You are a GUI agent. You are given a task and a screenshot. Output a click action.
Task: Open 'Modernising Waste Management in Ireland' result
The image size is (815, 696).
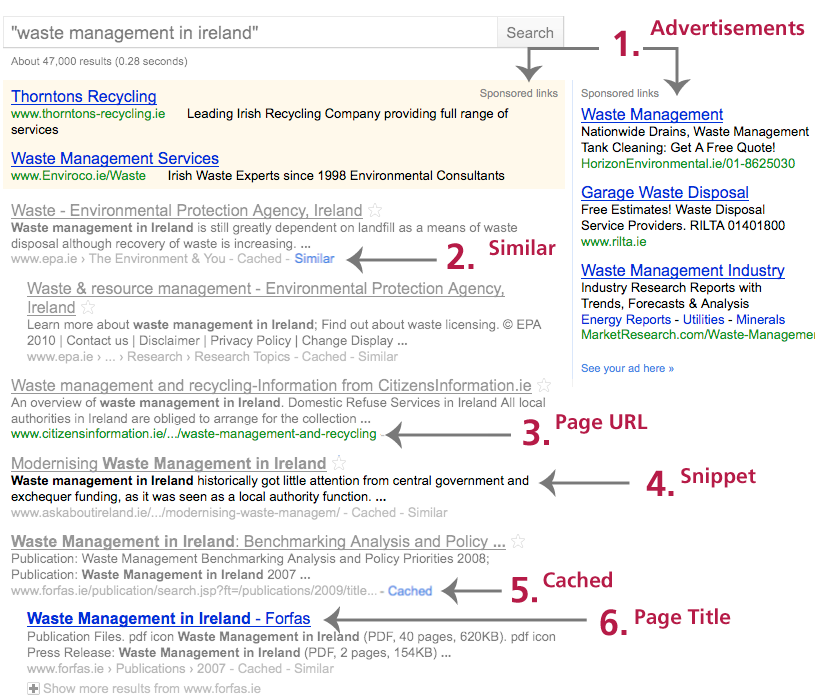tap(168, 463)
